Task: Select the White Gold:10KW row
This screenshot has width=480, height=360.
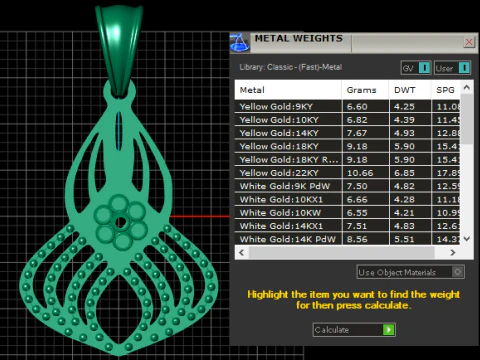Action: pyautogui.click(x=347, y=213)
